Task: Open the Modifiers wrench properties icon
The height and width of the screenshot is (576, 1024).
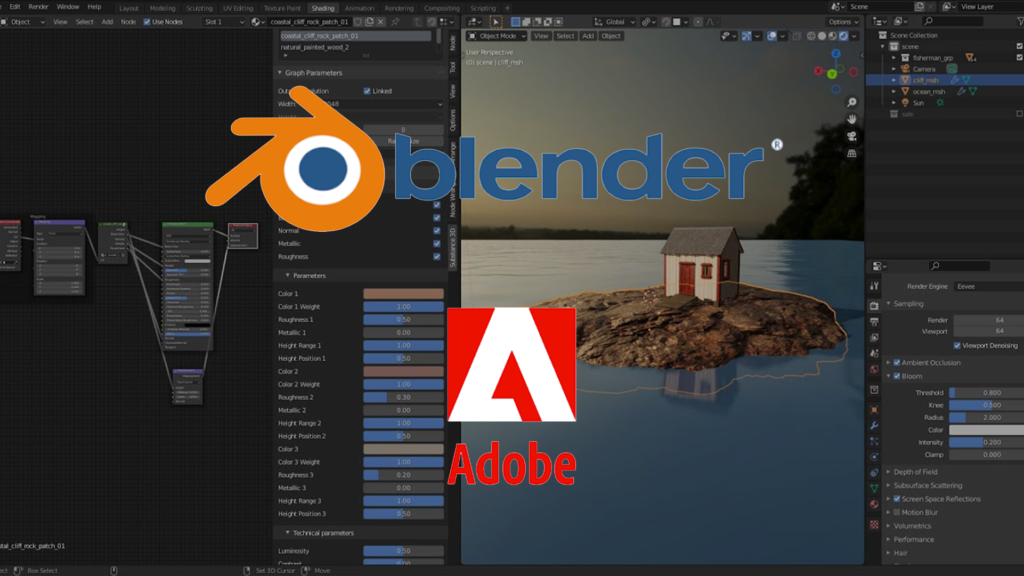Action: click(x=874, y=426)
